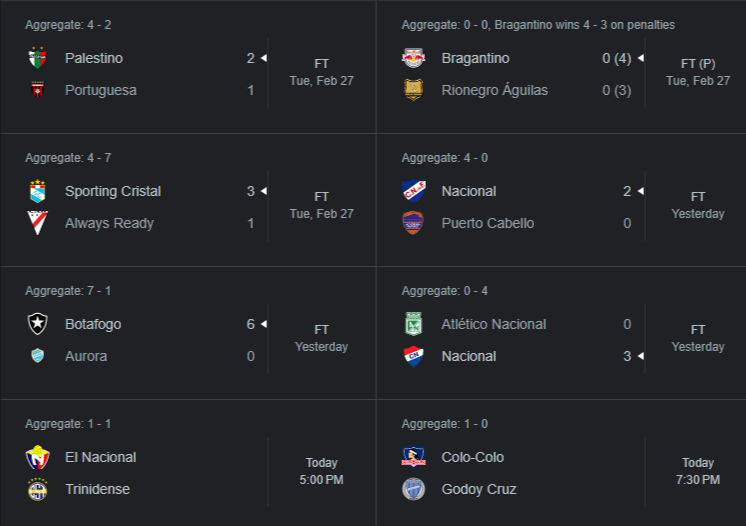Click the Atlético Nacional green crest

(413, 324)
